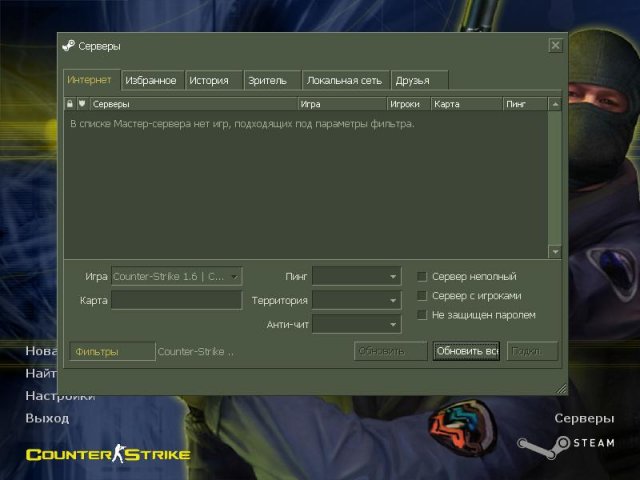The image size is (640, 480).
Task: Click the Серверы link above Steam logo
Action: tap(584, 418)
